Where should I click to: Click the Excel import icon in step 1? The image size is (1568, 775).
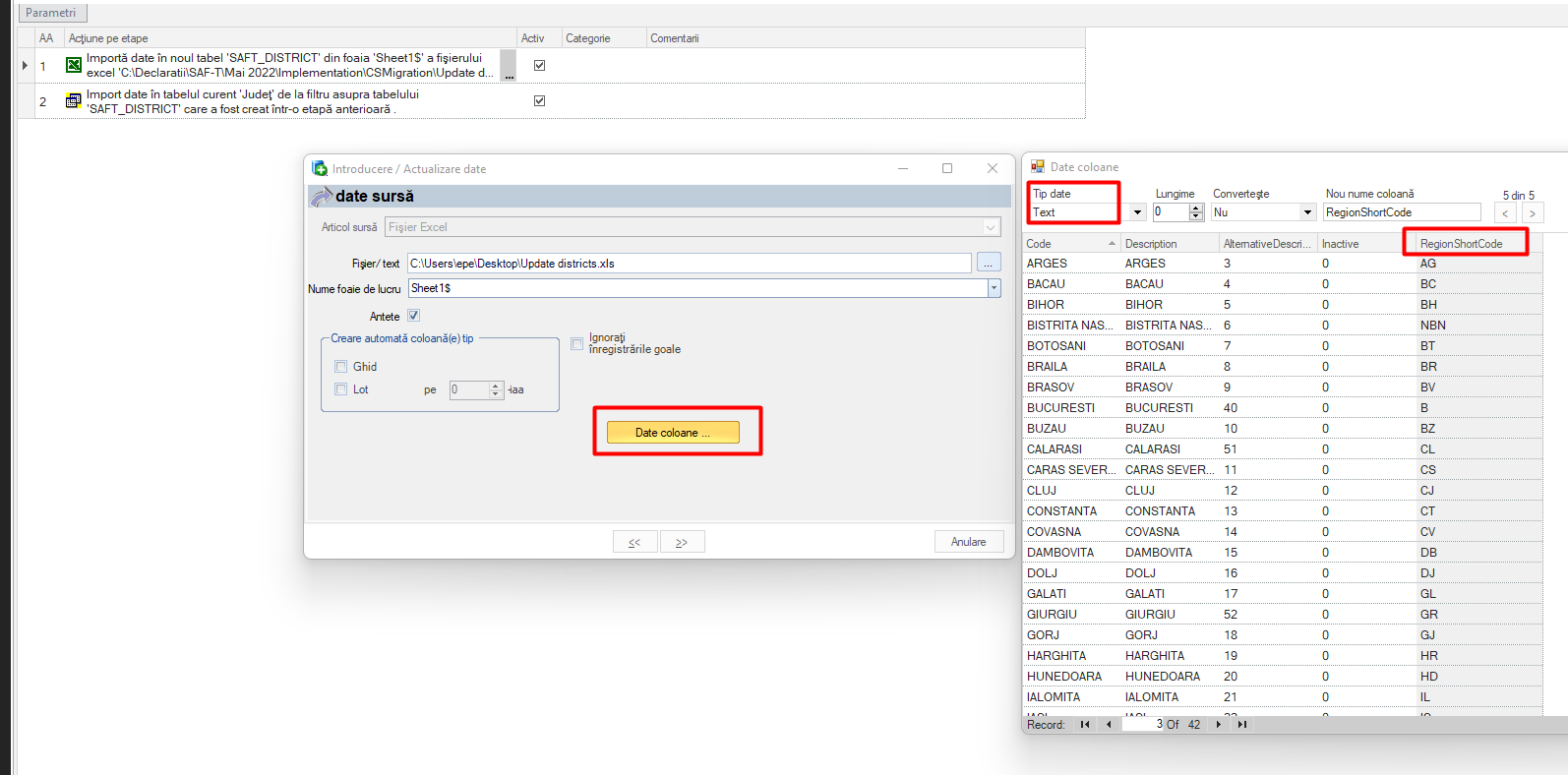coord(74,65)
